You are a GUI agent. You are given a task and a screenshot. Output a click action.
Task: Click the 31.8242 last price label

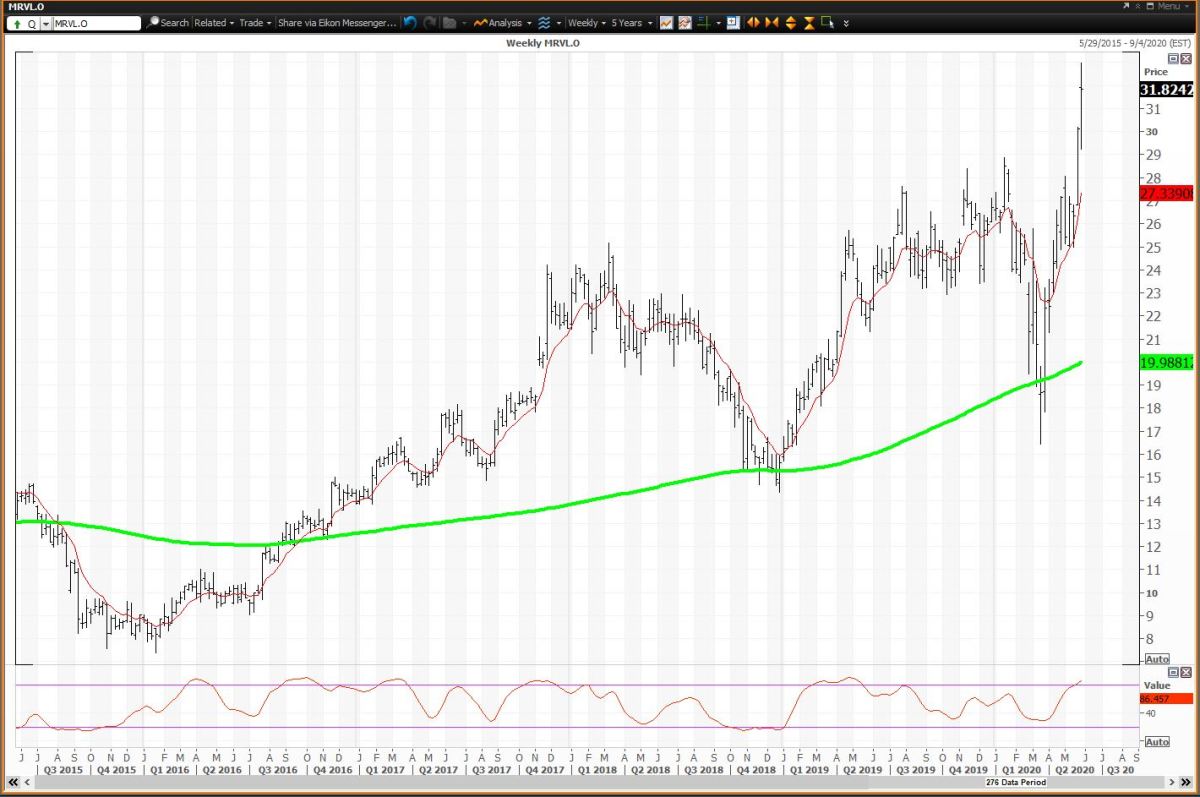[x=1165, y=89]
